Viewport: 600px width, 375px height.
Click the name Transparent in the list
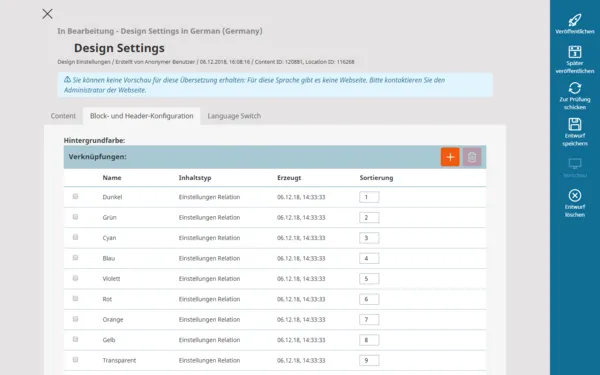[x=119, y=360]
